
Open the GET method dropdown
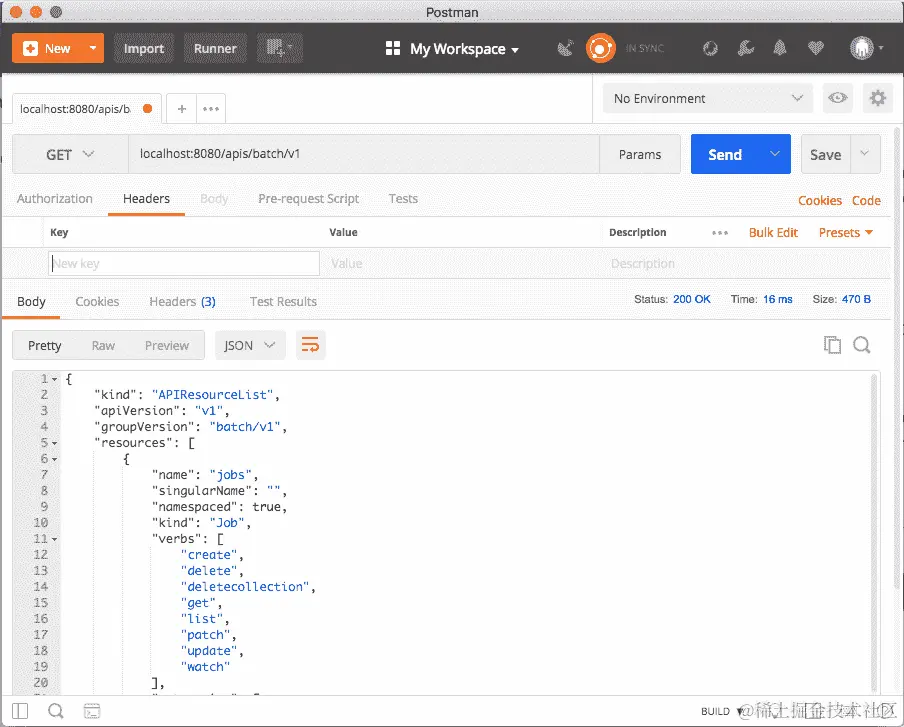click(70, 155)
